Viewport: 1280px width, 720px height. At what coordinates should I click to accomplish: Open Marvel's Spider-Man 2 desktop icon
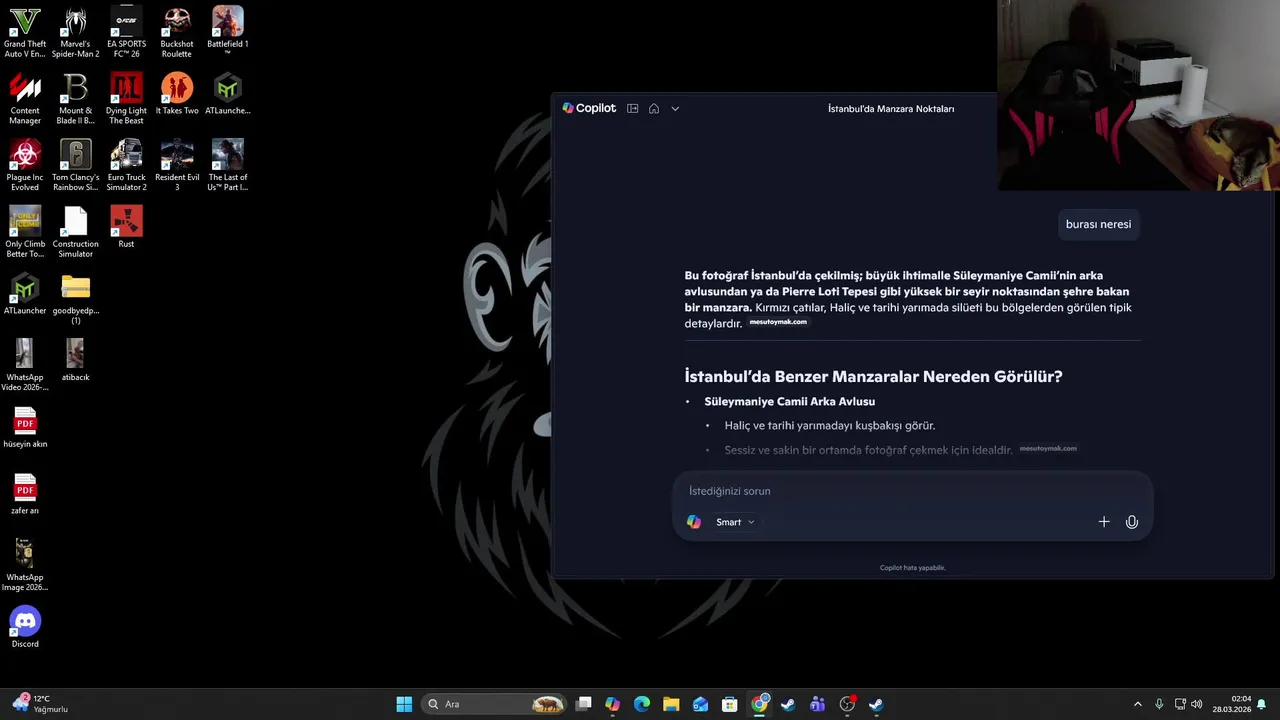(76, 33)
